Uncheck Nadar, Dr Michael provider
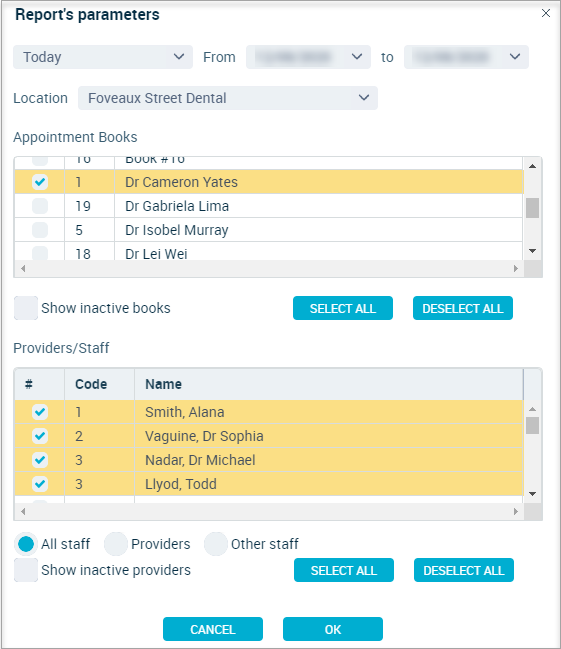 [x=40, y=460]
